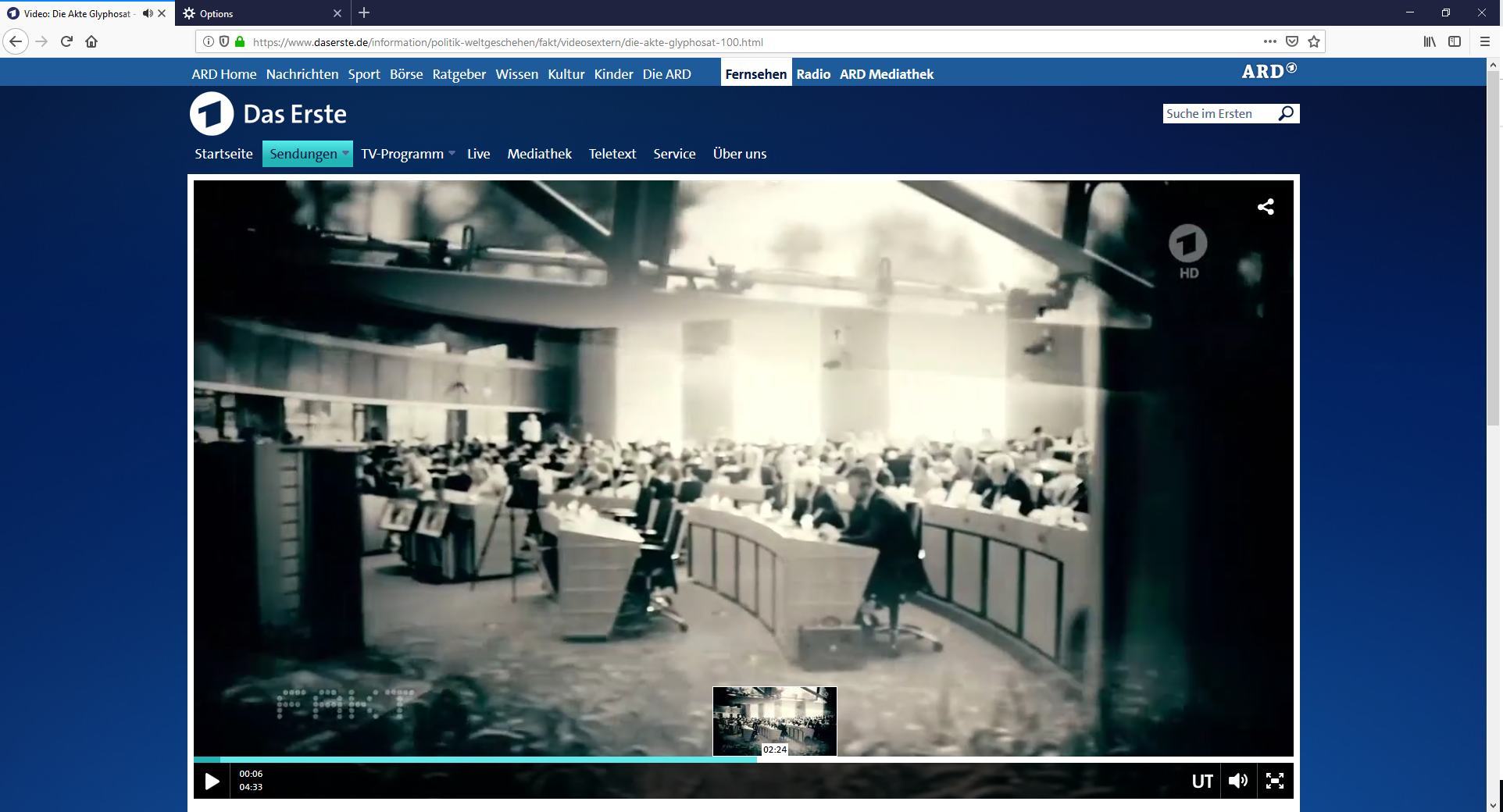Play the video with the play button
1503x812 pixels.
pyautogui.click(x=212, y=781)
